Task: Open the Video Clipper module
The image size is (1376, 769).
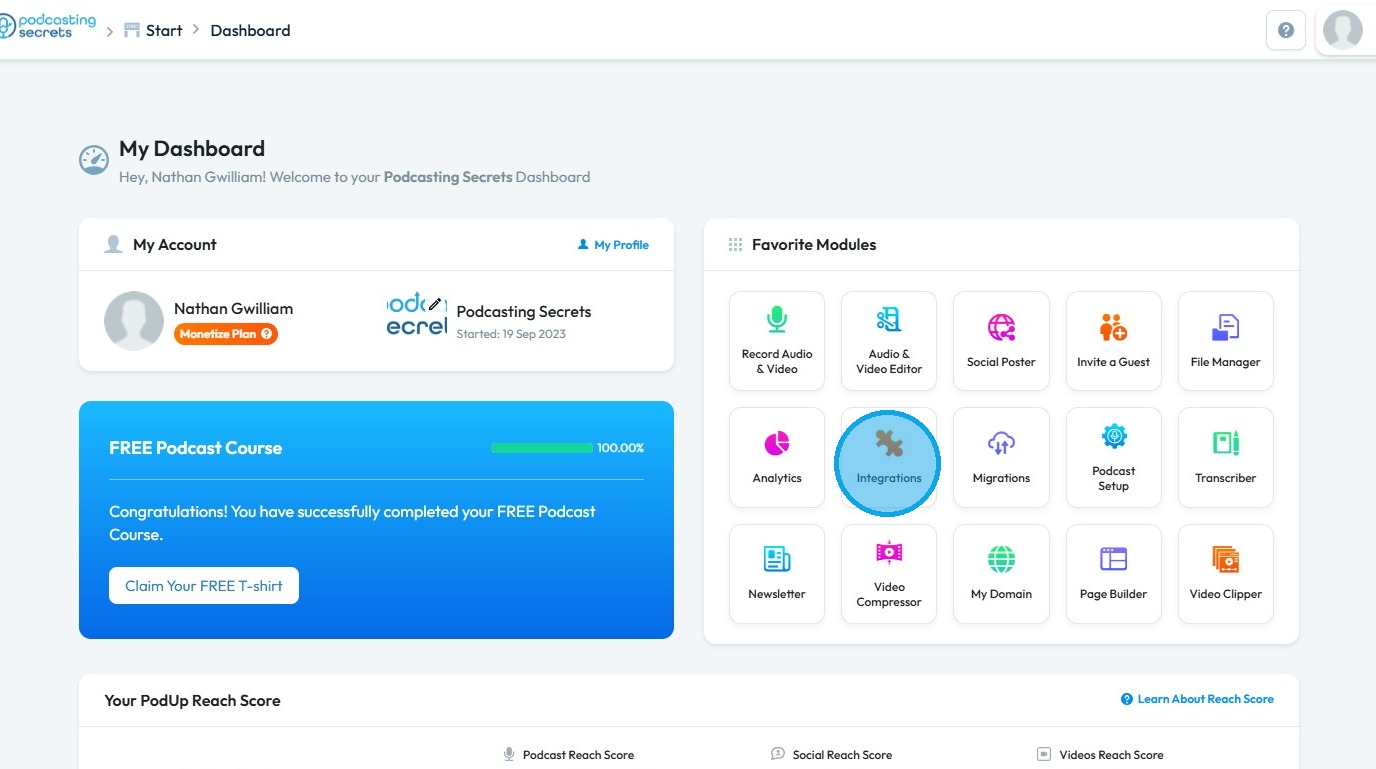Action: click(1225, 574)
